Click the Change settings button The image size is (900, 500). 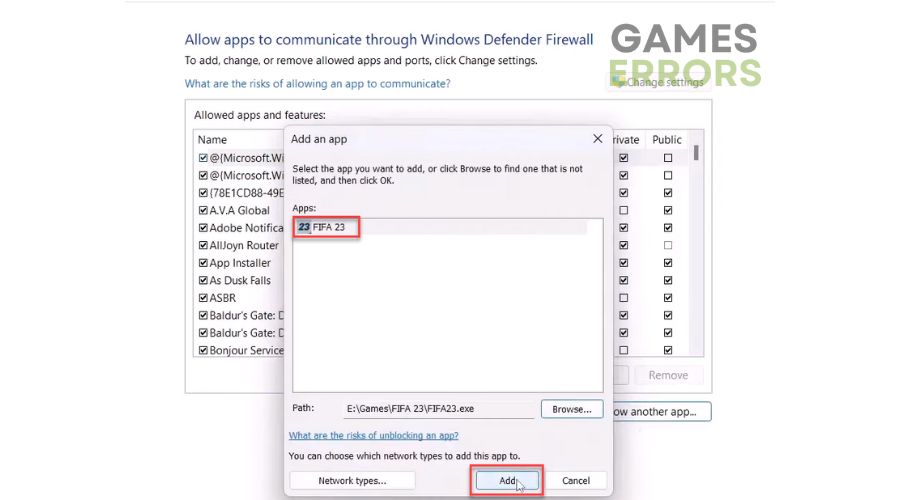(658, 83)
